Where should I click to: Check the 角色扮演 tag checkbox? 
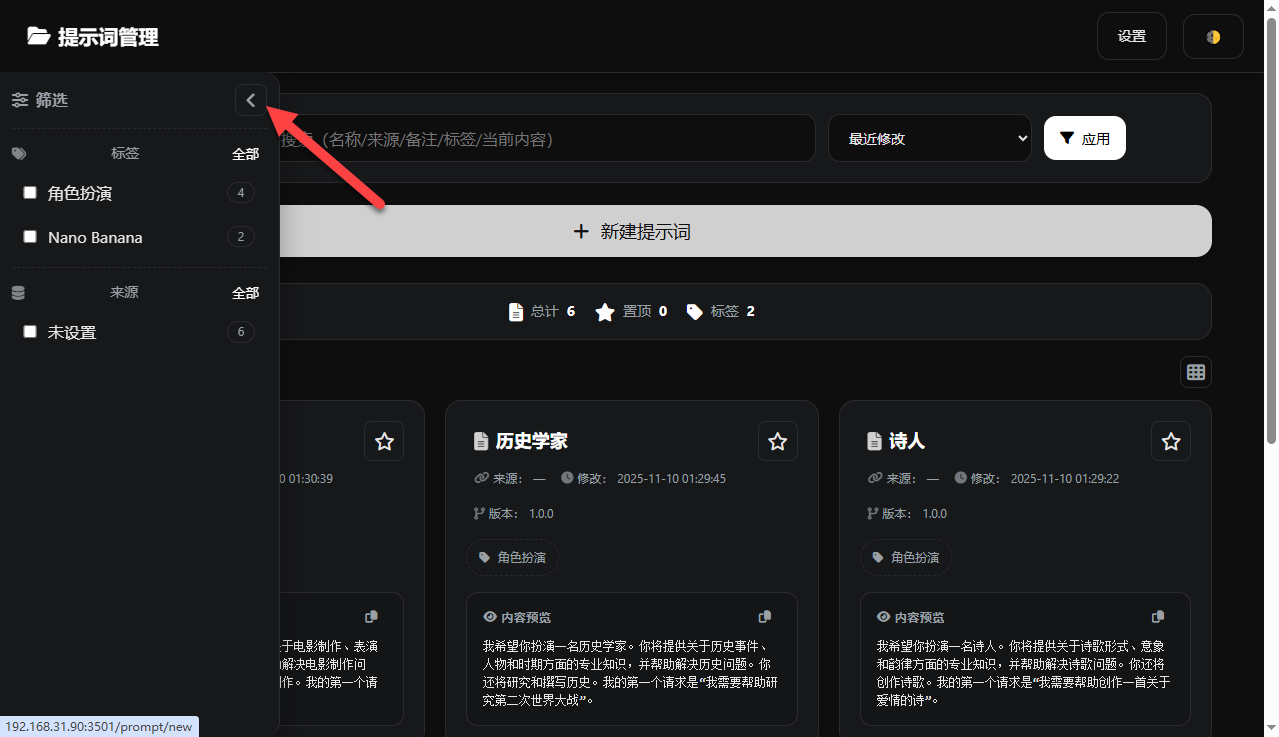click(29, 192)
